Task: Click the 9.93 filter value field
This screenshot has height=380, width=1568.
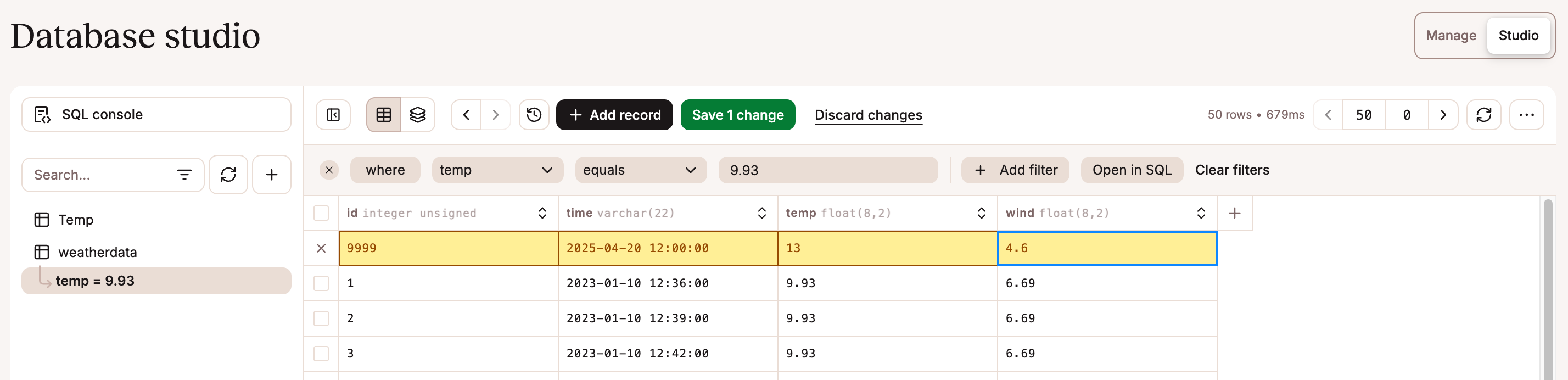Action: pos(828,170)
